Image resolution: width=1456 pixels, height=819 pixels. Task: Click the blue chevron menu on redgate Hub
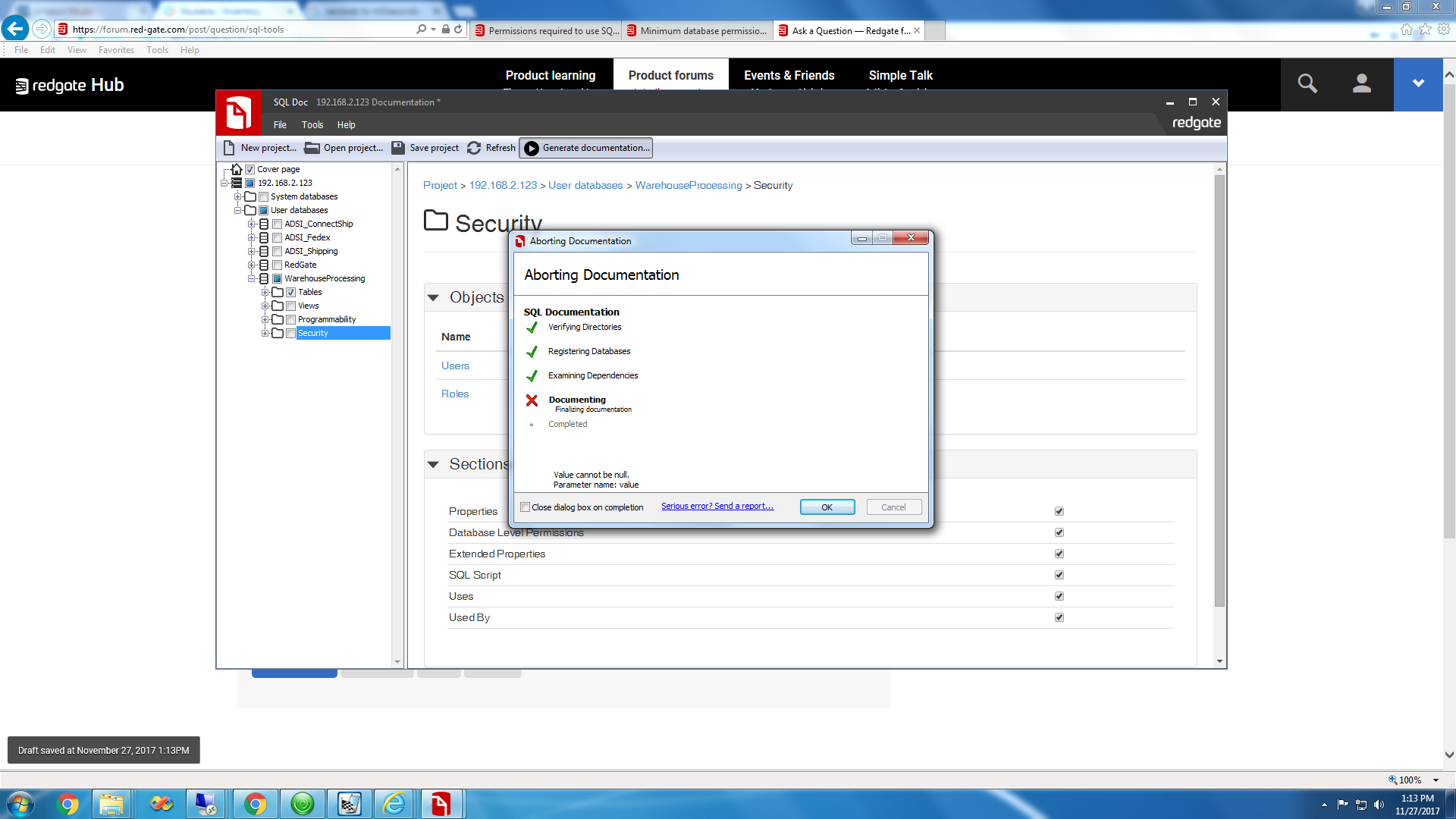point(1418,83)
